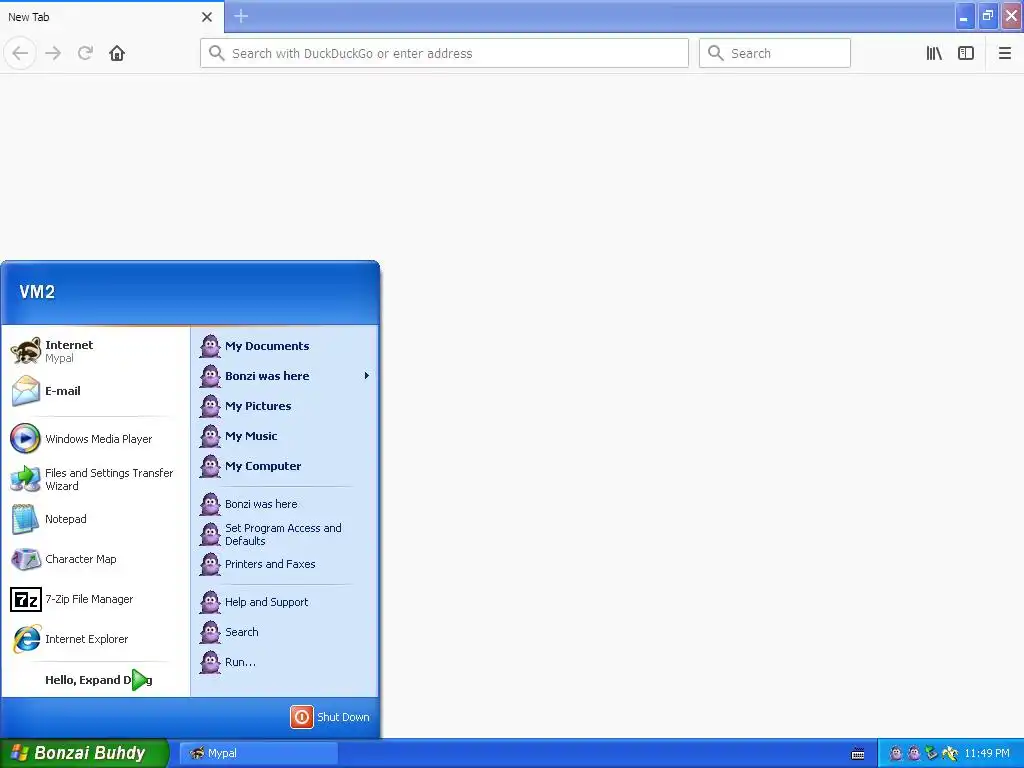Click the taskbar clock showing 11:49 PM
Viewport: 1024px width, 768px height.
[x=987, y=753]
